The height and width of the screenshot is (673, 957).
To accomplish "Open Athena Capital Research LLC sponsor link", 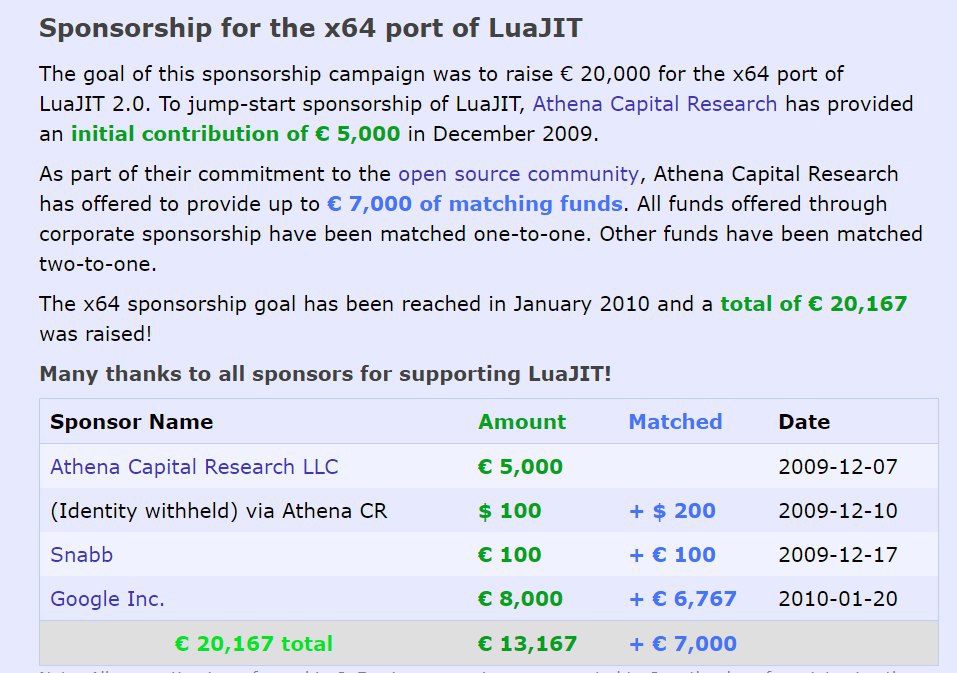I will pyautogui.click(x=194, y=467).
